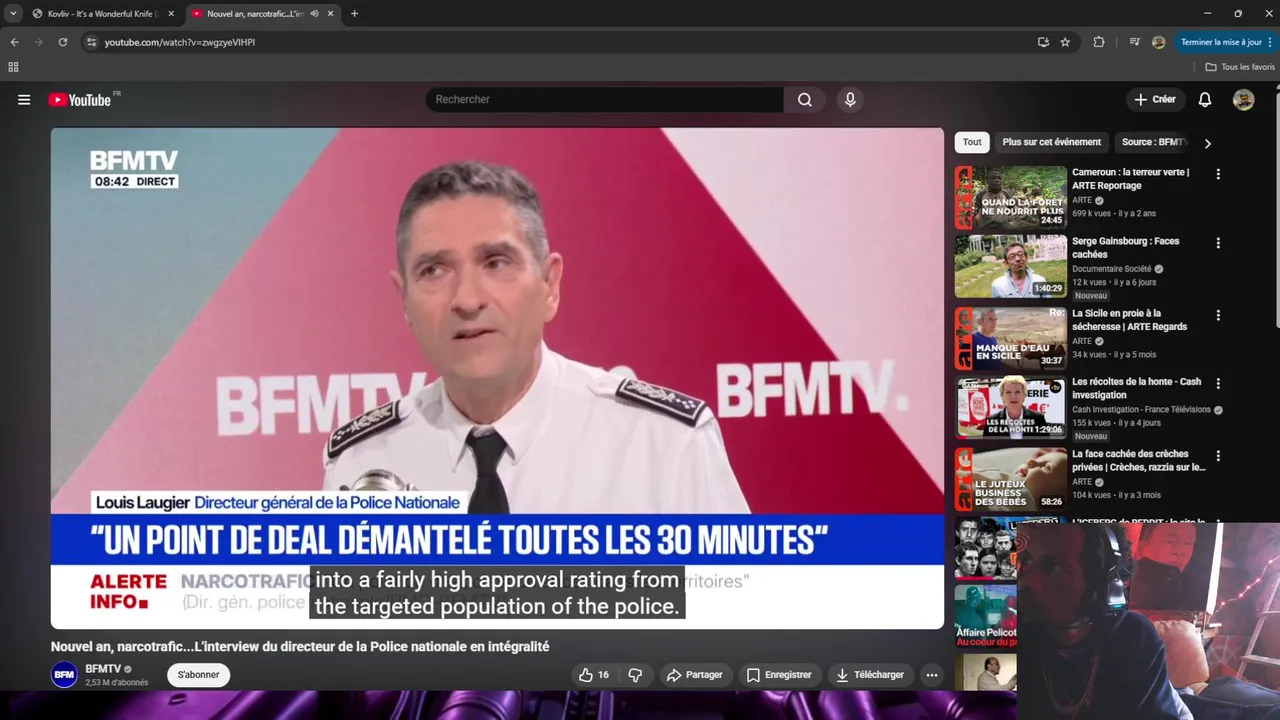Go forward in browser history

39,42
